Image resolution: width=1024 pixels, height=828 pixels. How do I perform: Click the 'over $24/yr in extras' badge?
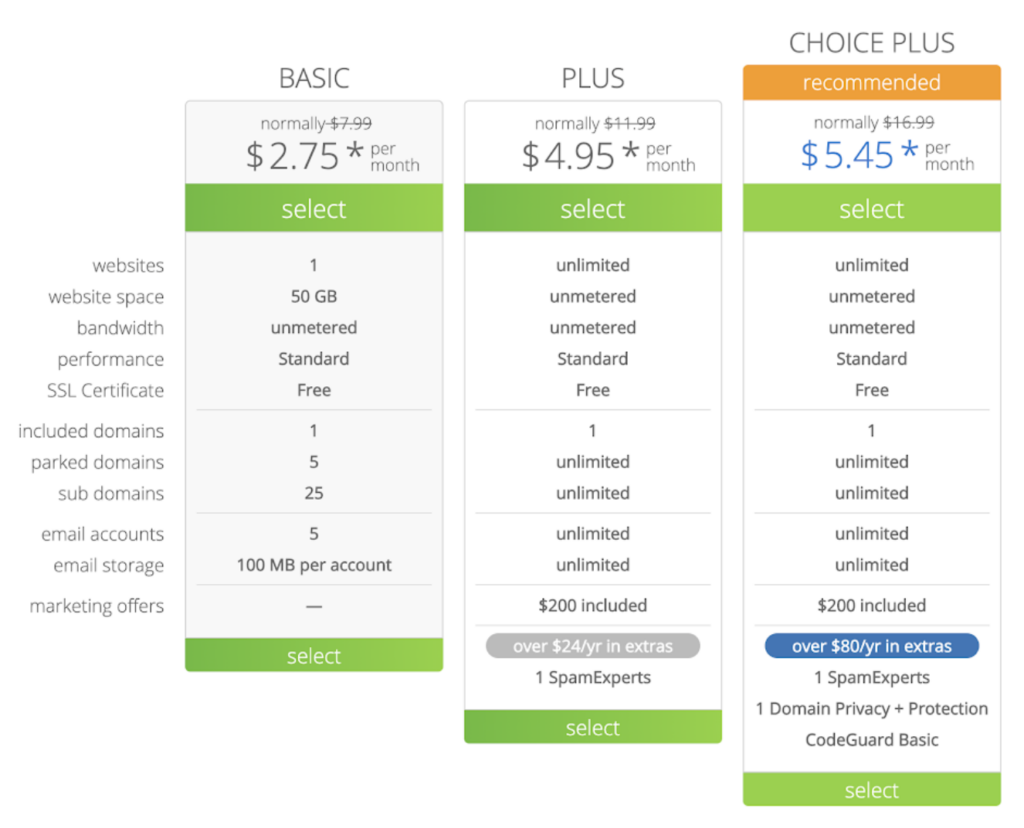[592, 646]
